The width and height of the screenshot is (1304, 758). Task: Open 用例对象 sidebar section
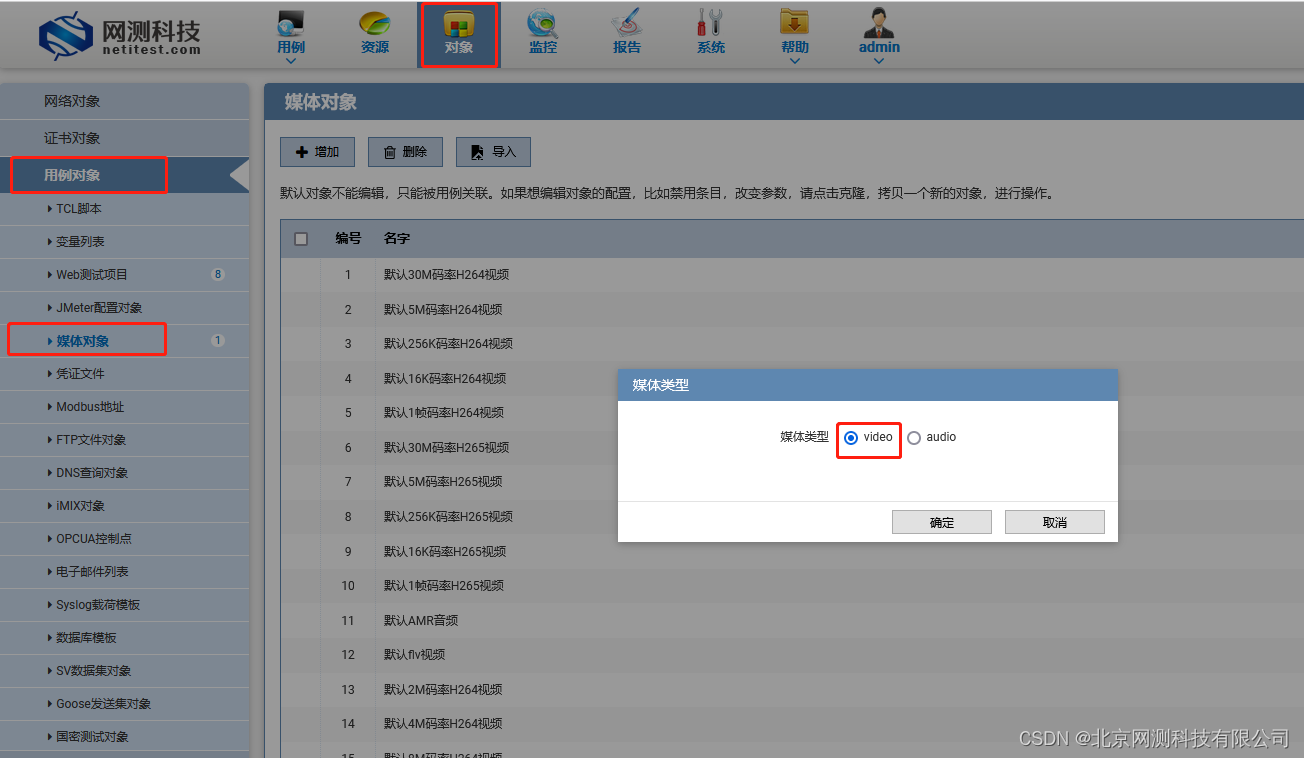[124, 175]
